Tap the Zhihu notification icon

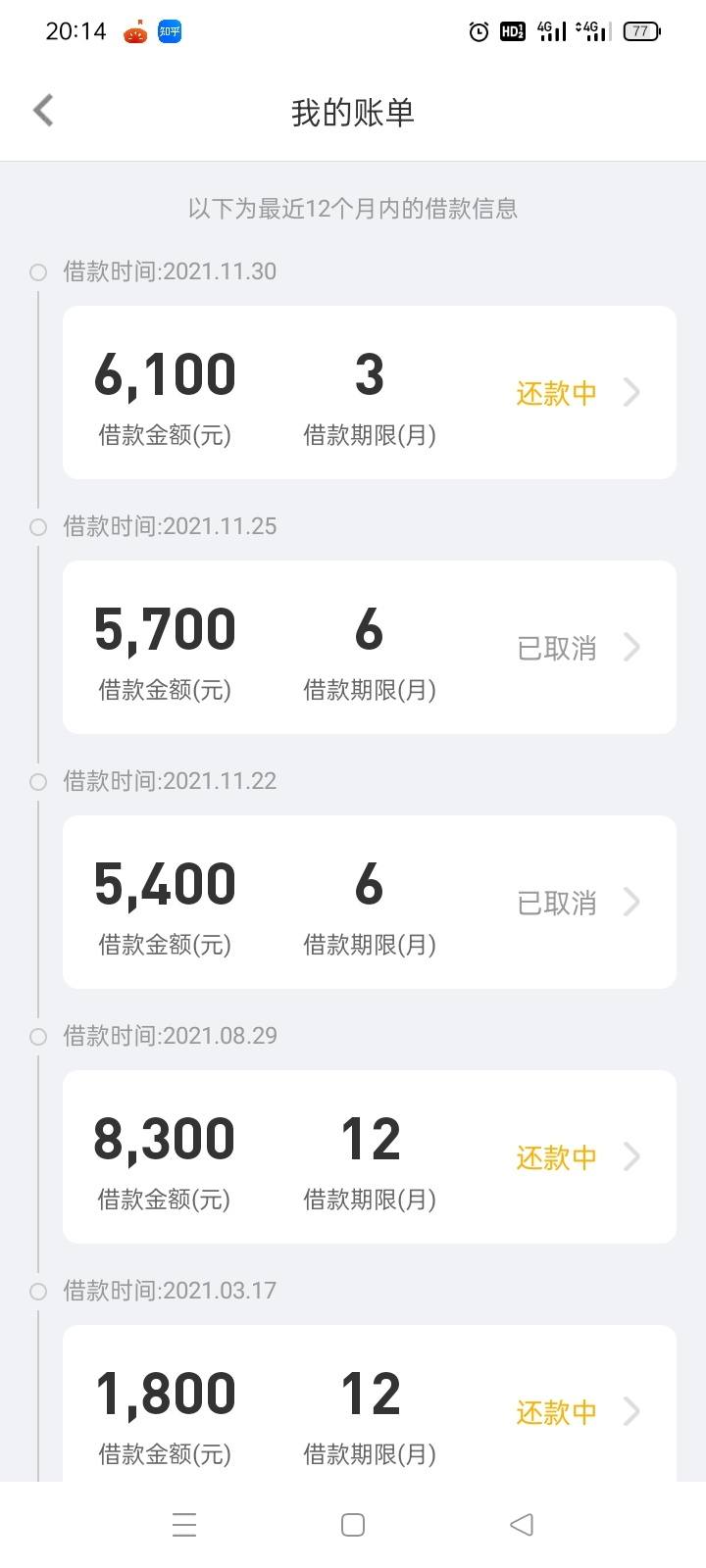(170, 31)
